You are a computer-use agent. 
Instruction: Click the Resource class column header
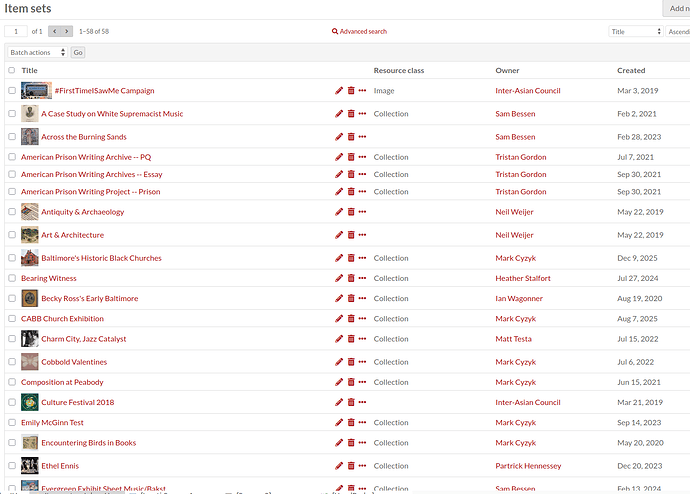pos(399,70)
